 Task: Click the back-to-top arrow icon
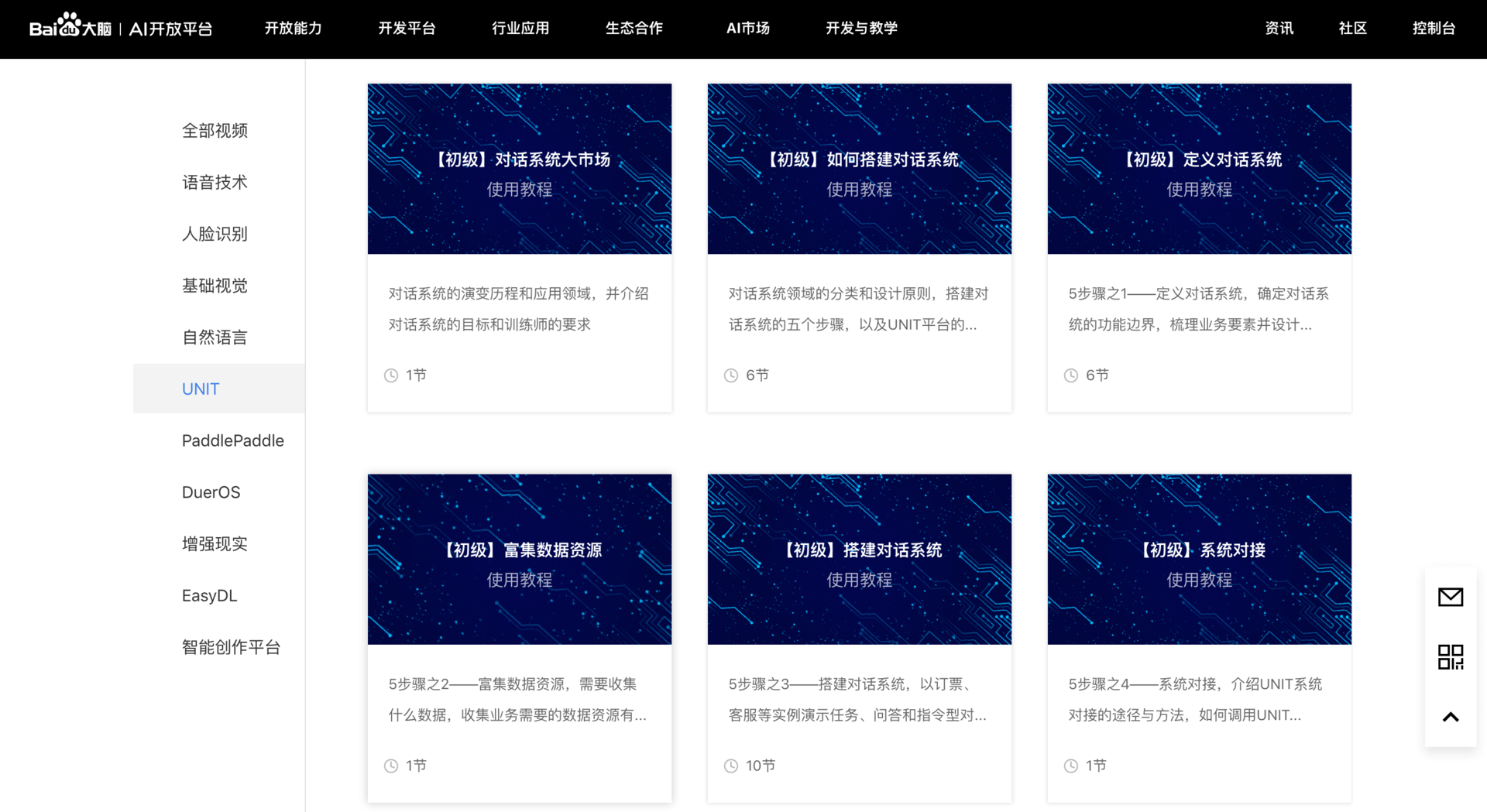(x=1450, y=717)
